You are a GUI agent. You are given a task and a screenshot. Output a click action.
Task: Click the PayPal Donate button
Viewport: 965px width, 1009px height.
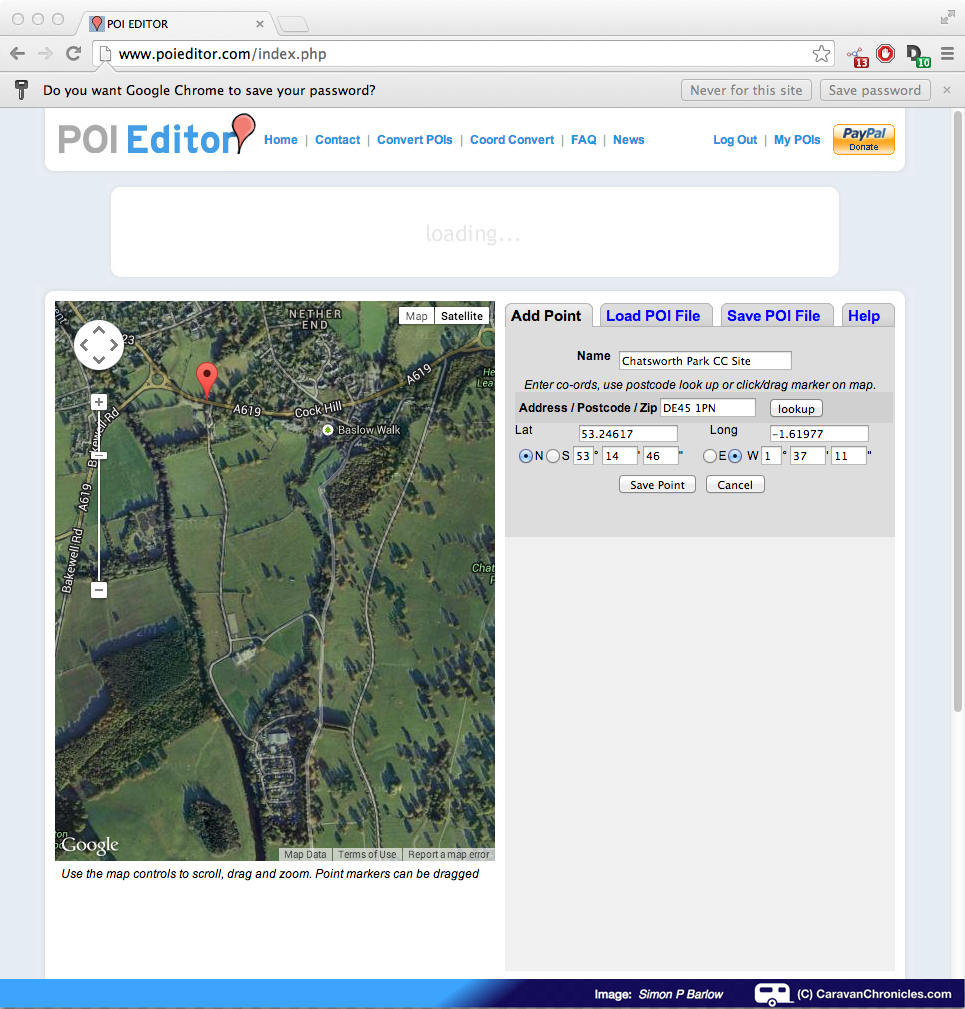863,140
